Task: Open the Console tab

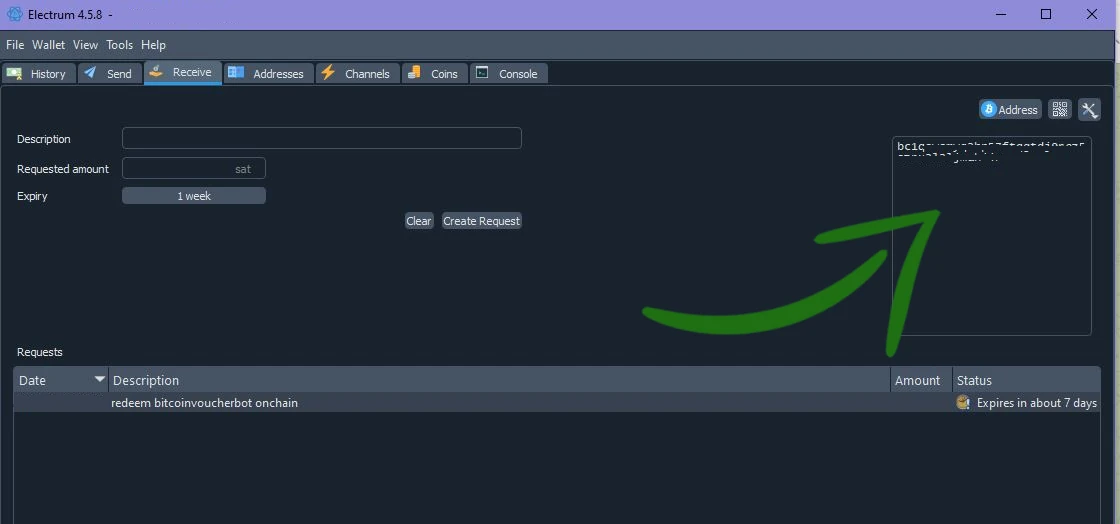Action: (x=508, y=74)
